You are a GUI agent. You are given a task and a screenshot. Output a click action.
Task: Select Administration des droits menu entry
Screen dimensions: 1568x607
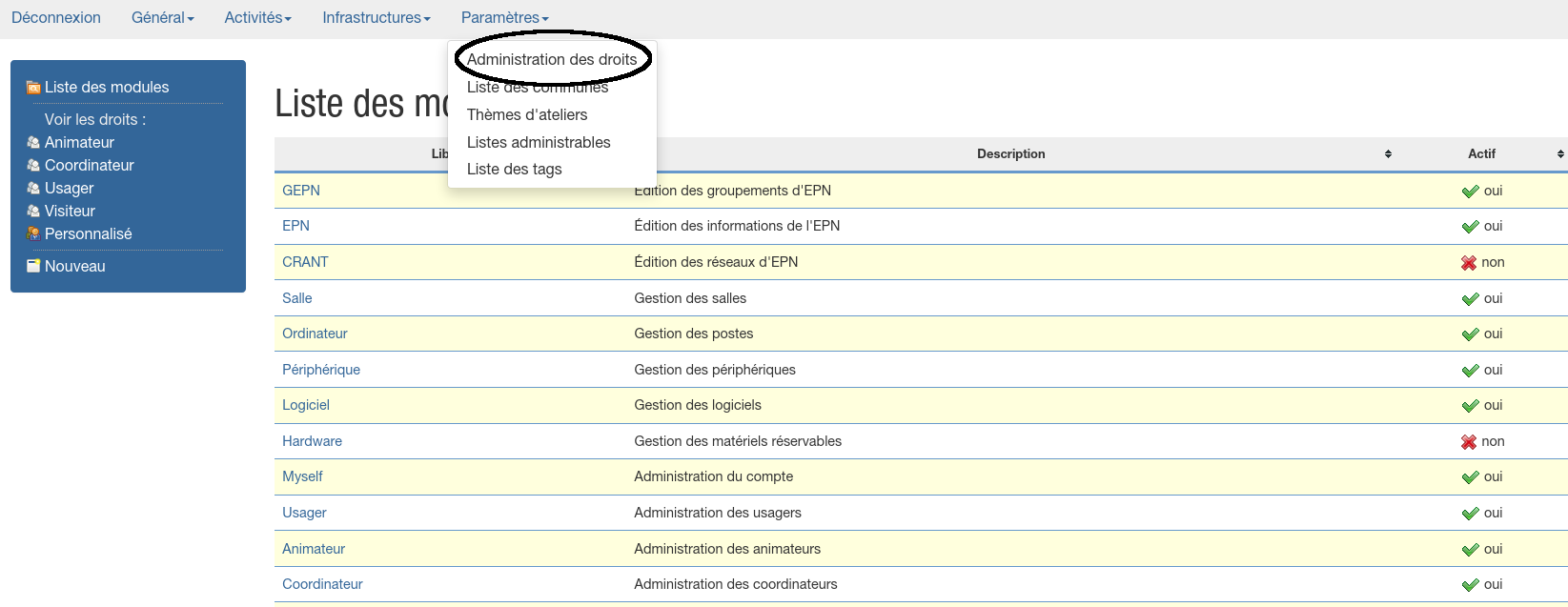[x=551, y=59]
